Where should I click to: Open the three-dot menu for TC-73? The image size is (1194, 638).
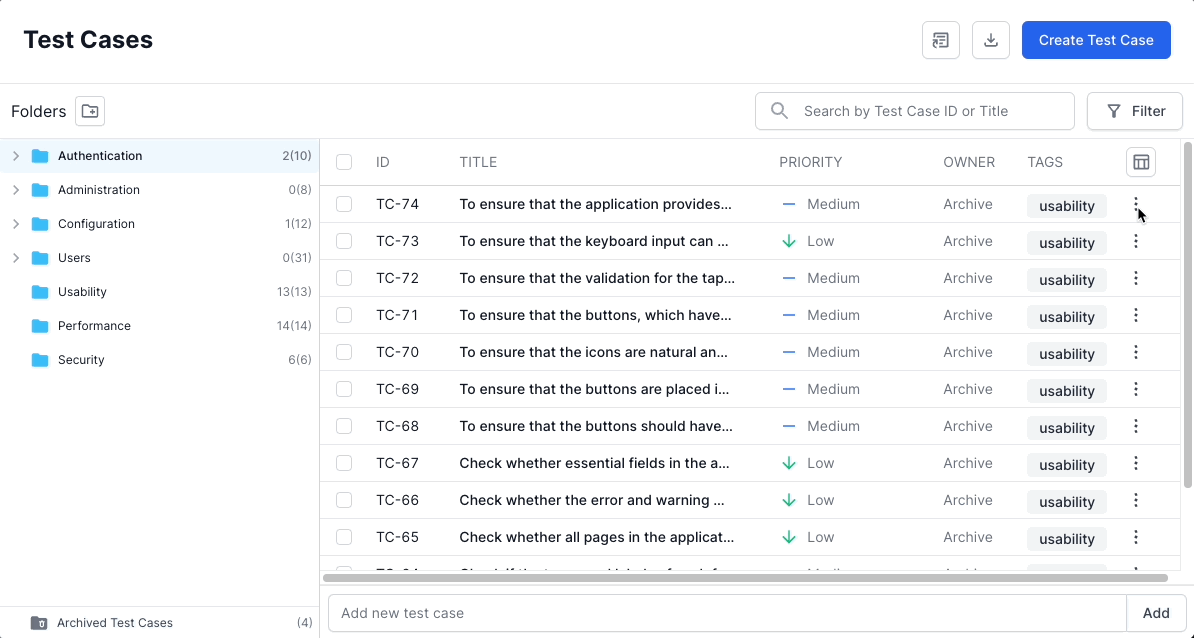coord(1135,241)
